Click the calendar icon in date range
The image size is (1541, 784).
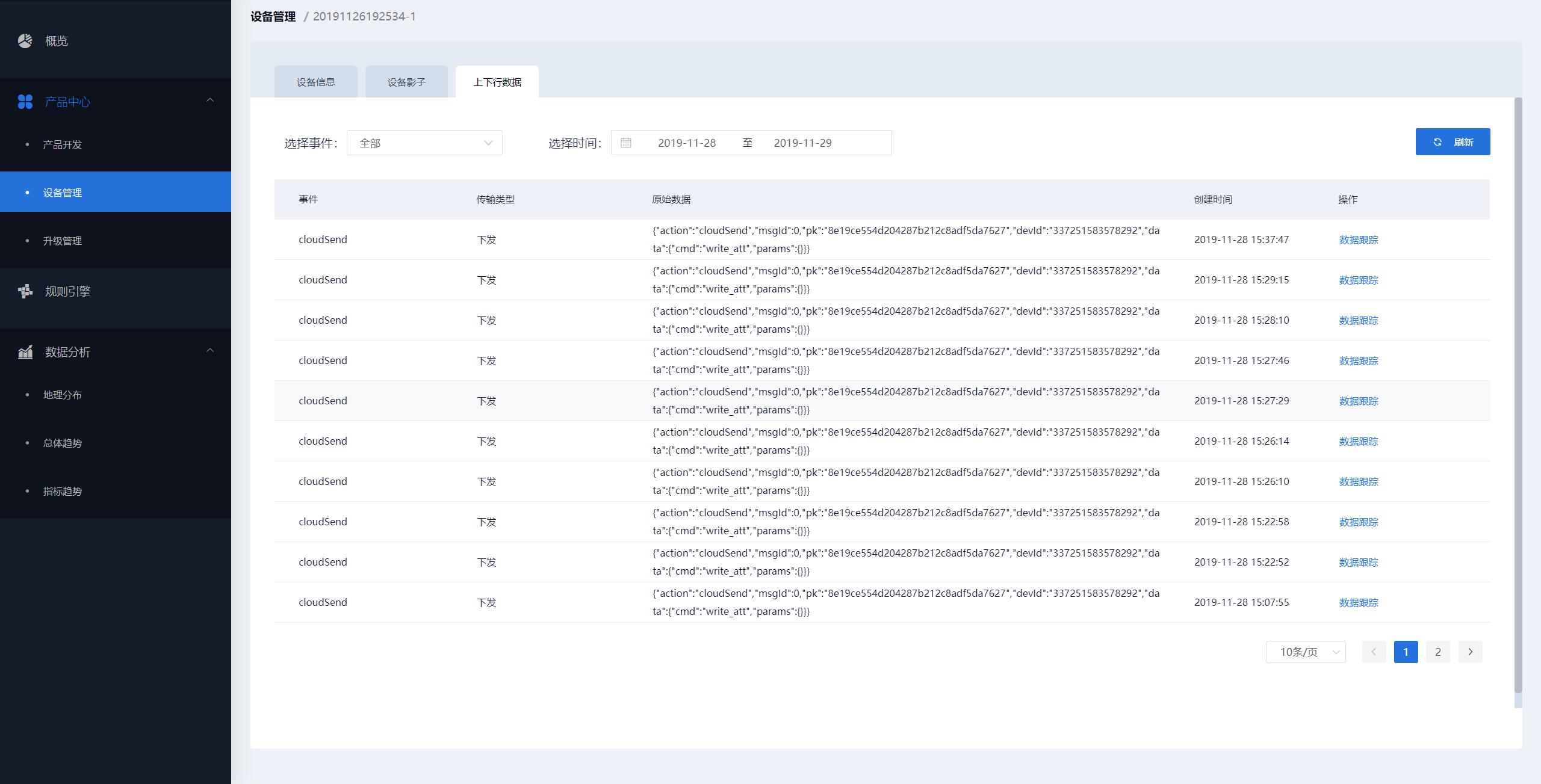pos(626,143)
